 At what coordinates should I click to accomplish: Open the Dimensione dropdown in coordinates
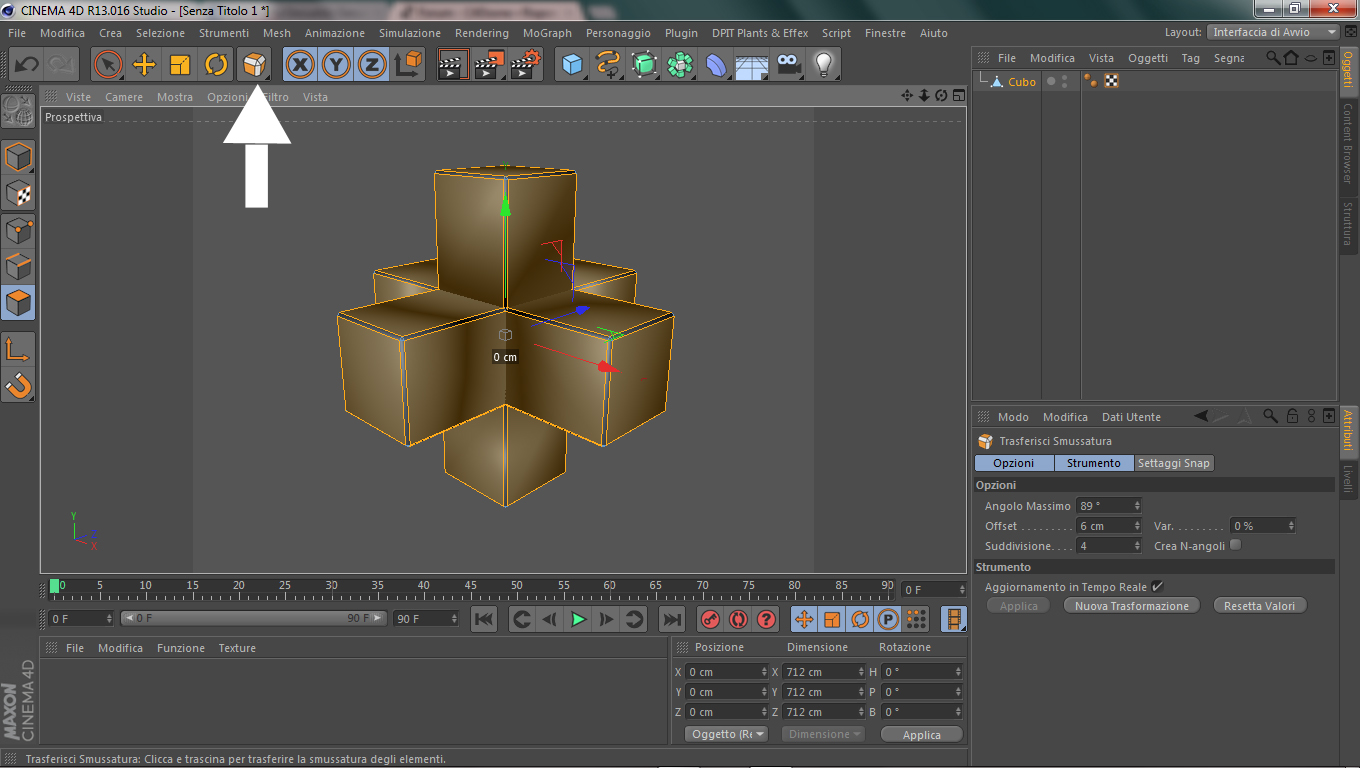tap(823, 734)
